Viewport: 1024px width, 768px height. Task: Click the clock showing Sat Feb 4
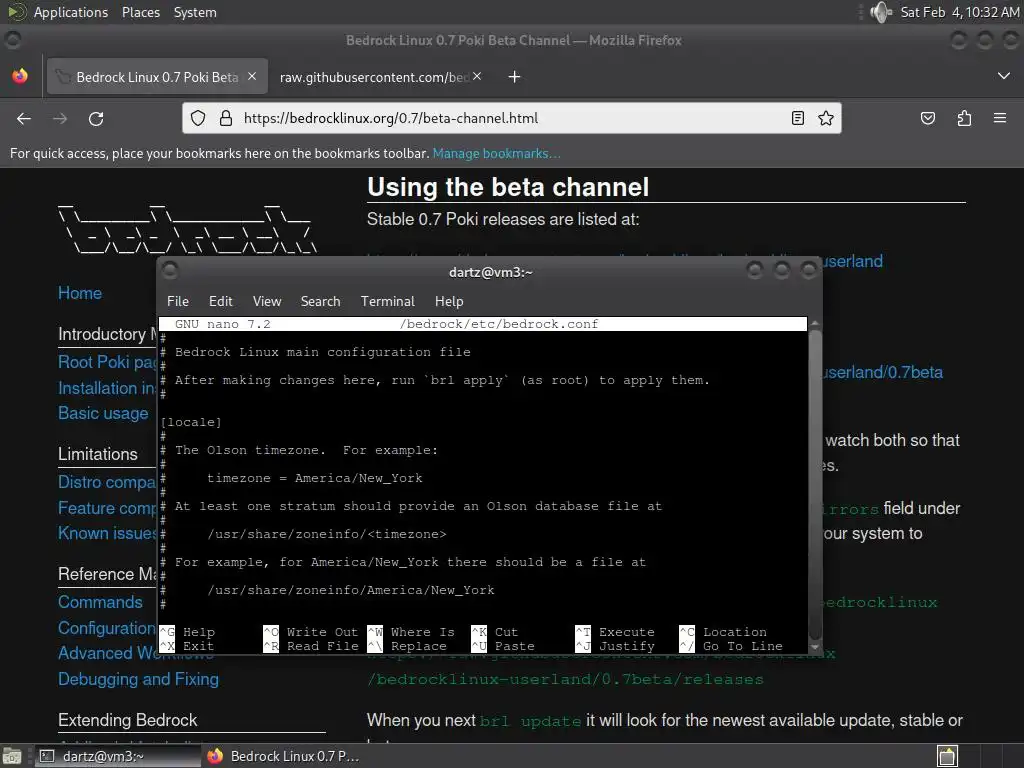pyautogui.click(x=960, y=12)
